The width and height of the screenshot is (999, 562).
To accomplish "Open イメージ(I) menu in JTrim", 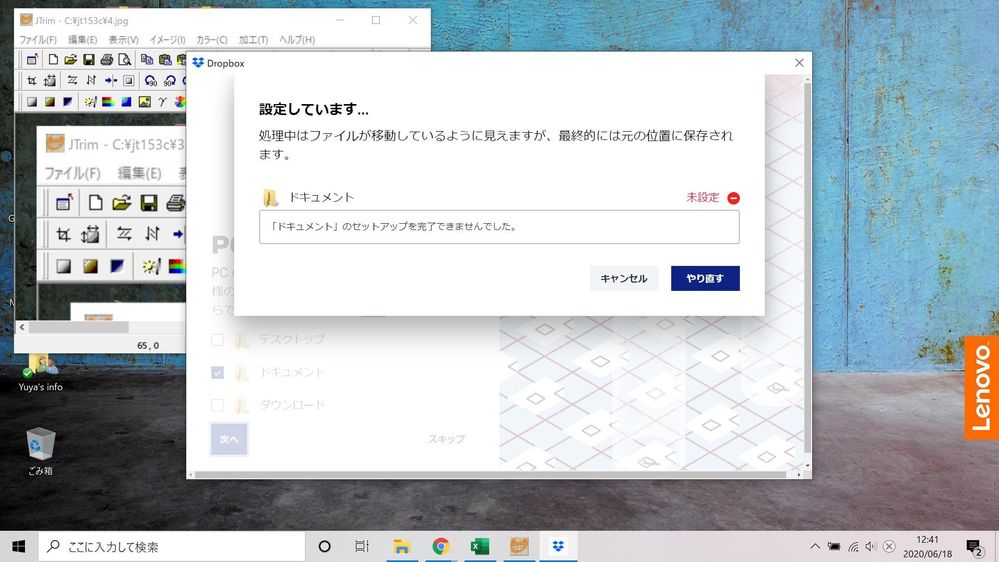I will point(167,40).
